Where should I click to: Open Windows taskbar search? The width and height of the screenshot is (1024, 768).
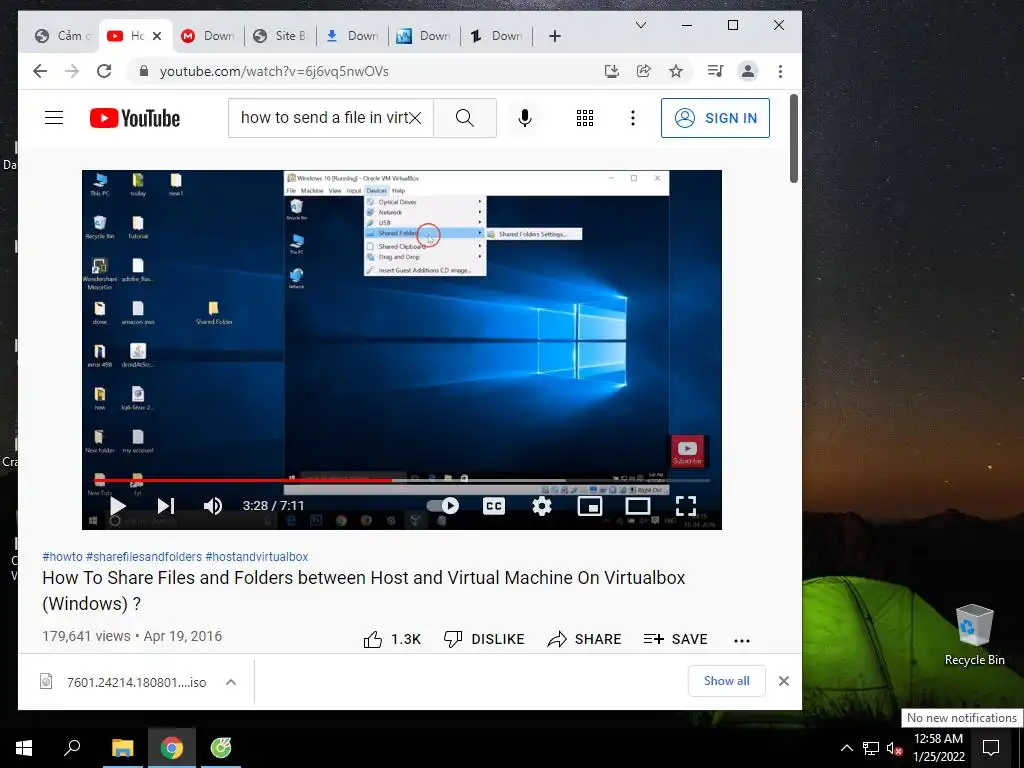[x=72, y=748]
